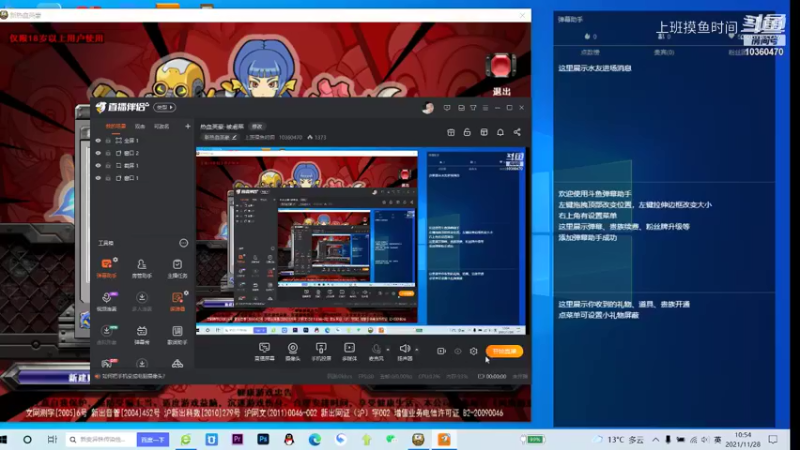Image resolution: width=800 pixels, height=450 pixels.
Task: Click the unlock padlock icon in room header
Action: point(467,132)
